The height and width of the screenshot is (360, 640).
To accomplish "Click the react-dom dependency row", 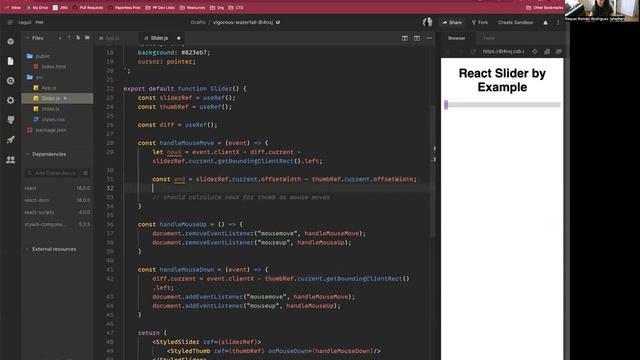I will coord(57,200).
